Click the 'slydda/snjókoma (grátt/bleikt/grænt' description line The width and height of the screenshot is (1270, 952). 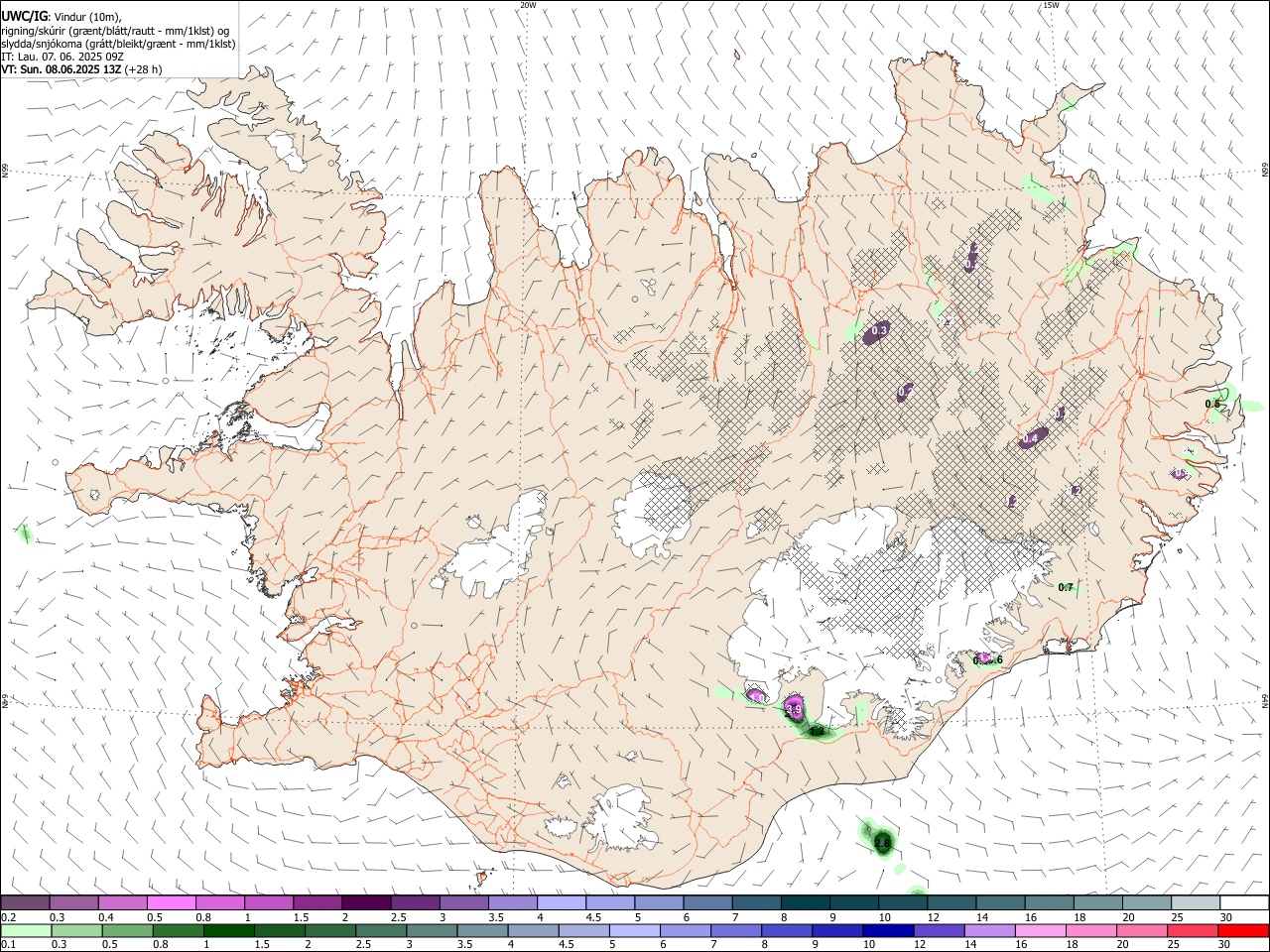118,44
